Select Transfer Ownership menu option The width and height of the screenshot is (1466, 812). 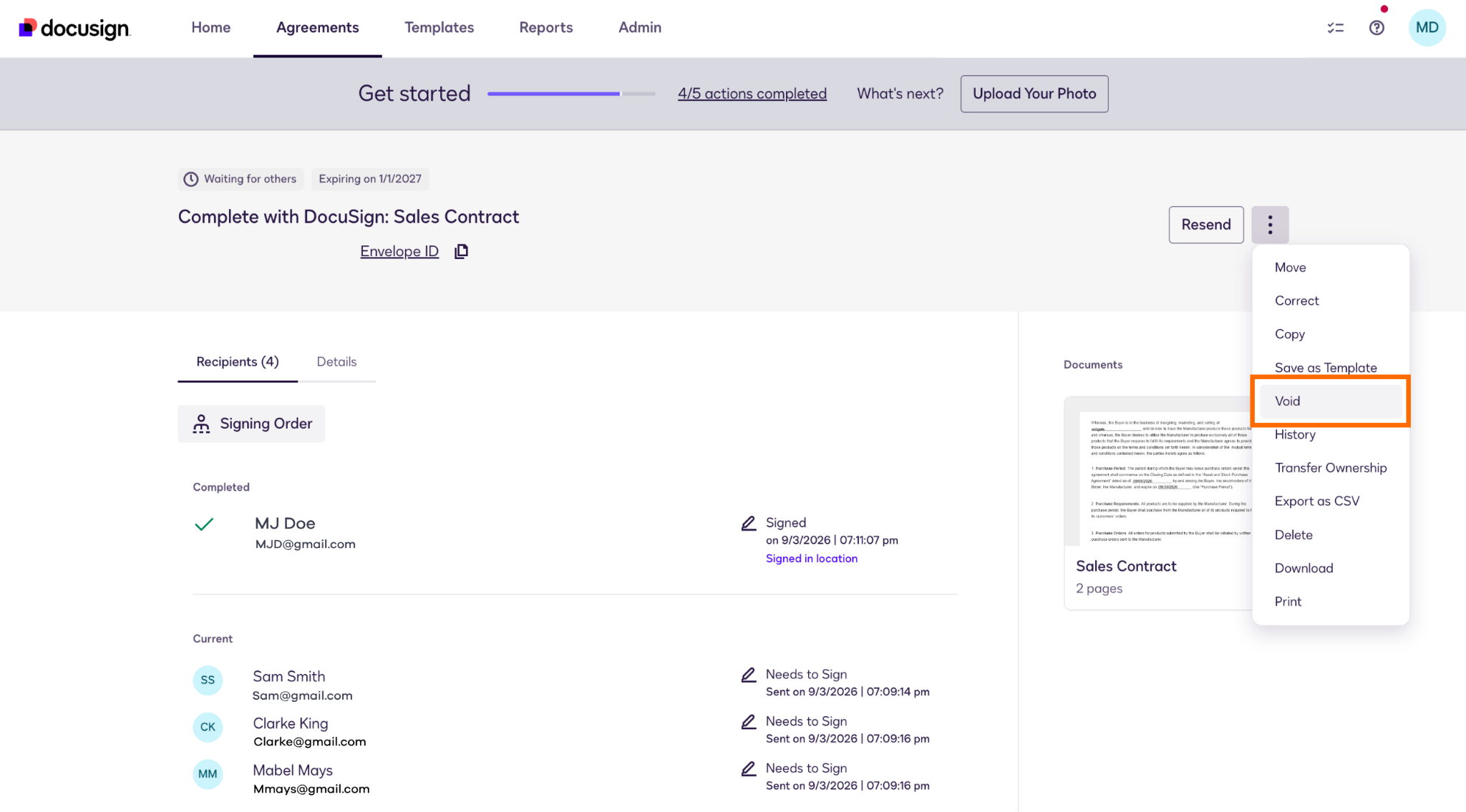(1331, 468)
